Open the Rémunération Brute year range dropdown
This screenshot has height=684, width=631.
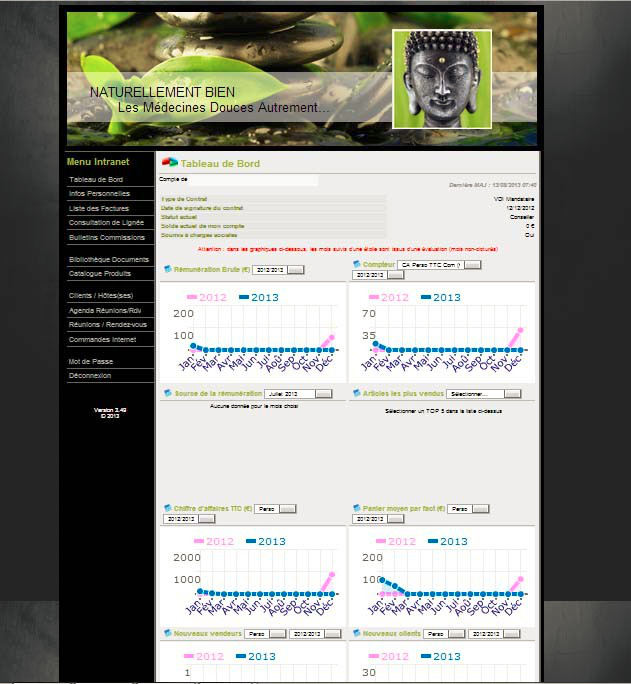278,270
